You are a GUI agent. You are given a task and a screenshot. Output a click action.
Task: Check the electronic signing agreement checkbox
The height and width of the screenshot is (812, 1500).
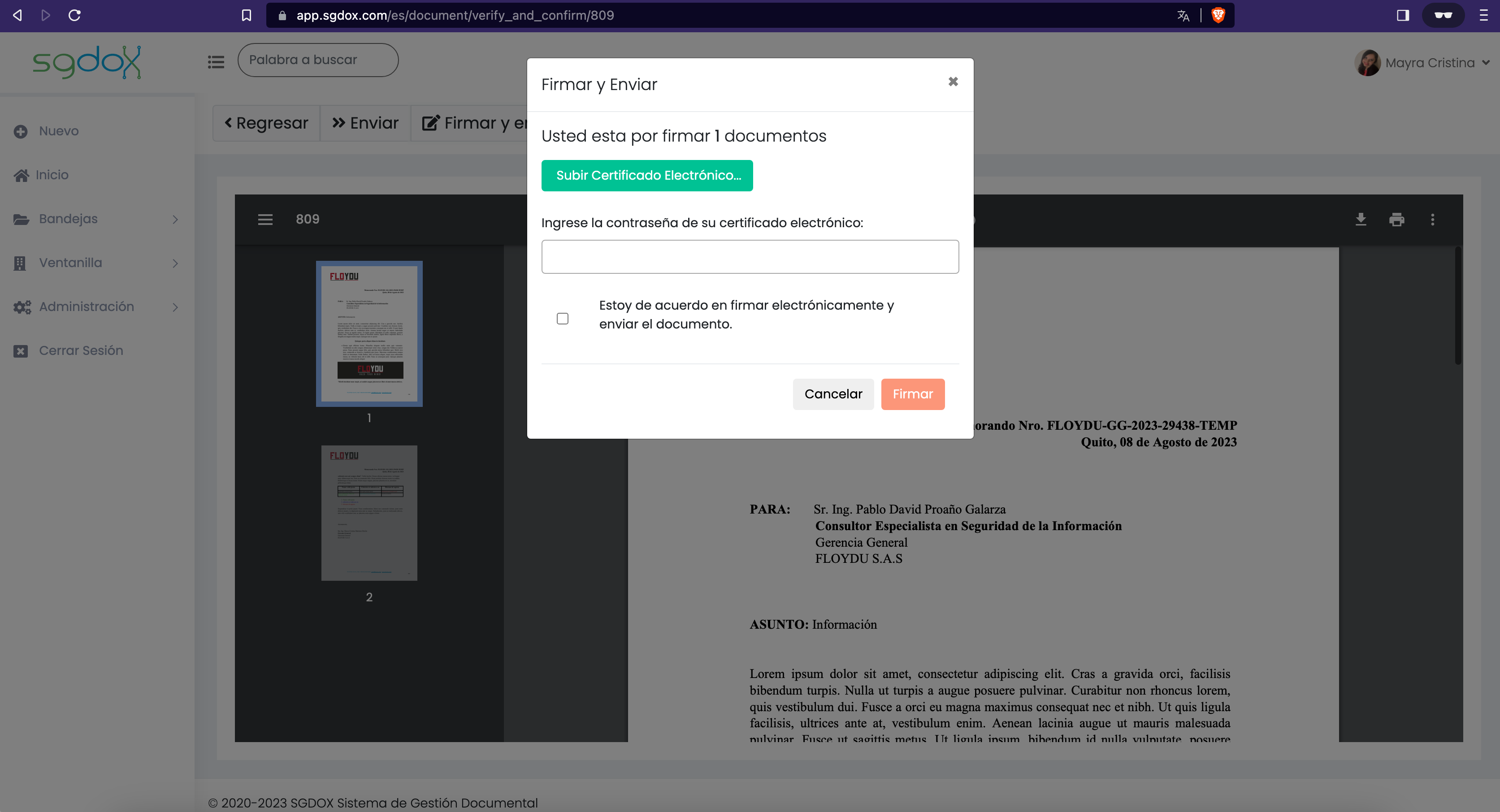(562, 319)
